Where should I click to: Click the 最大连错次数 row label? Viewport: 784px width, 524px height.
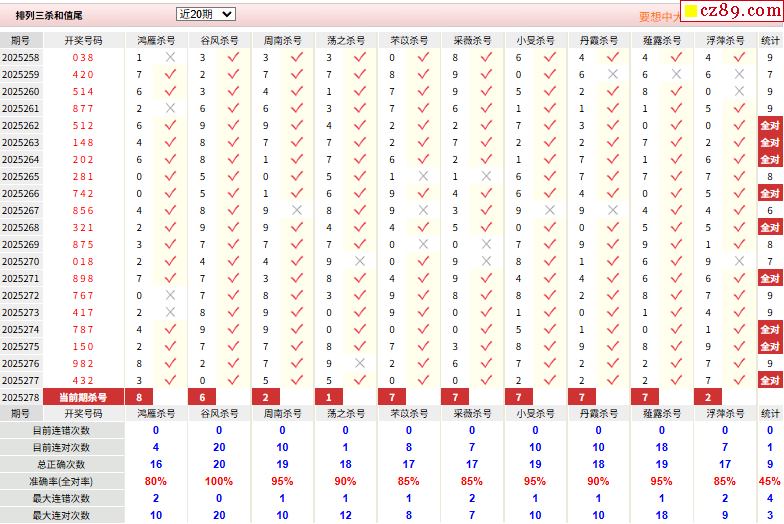(62, 498)
